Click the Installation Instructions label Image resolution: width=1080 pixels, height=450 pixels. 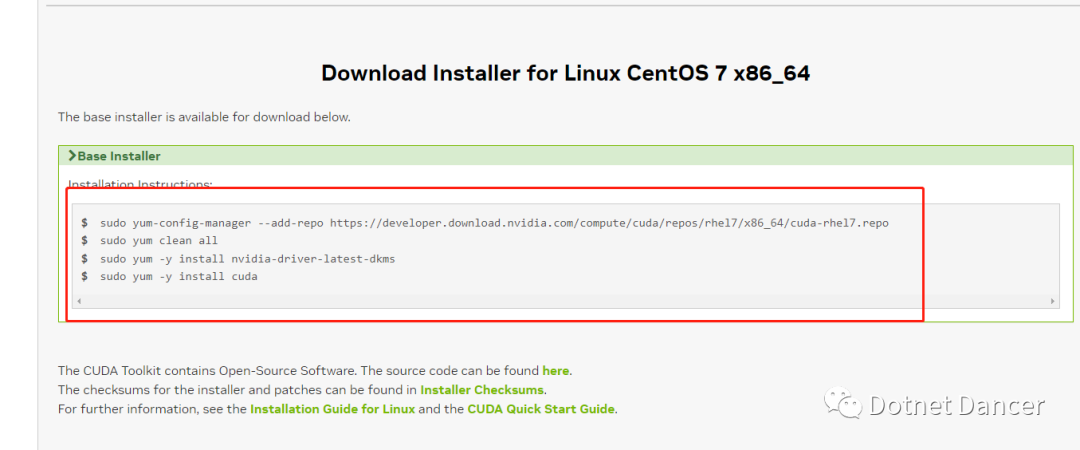point(141,184)
